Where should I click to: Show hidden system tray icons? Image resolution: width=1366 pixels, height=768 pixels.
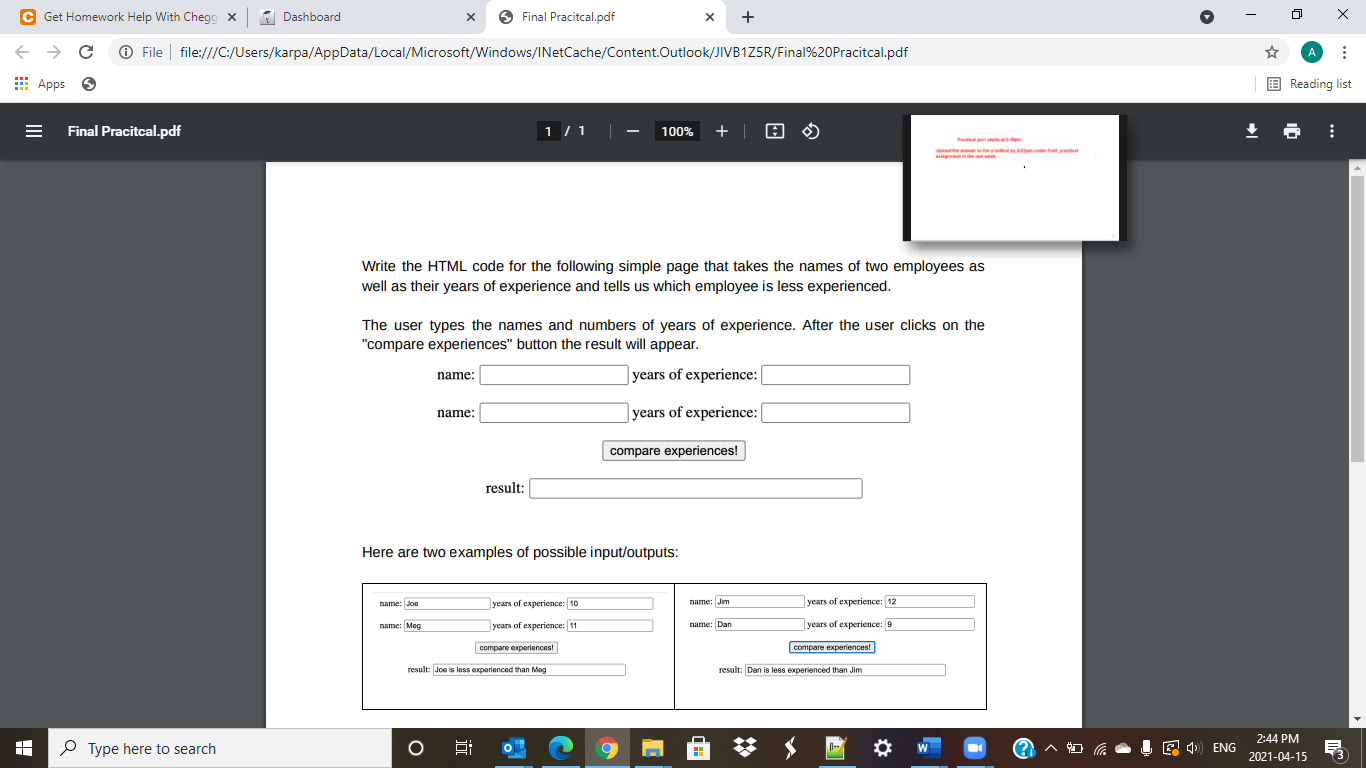coord(1051,748)
